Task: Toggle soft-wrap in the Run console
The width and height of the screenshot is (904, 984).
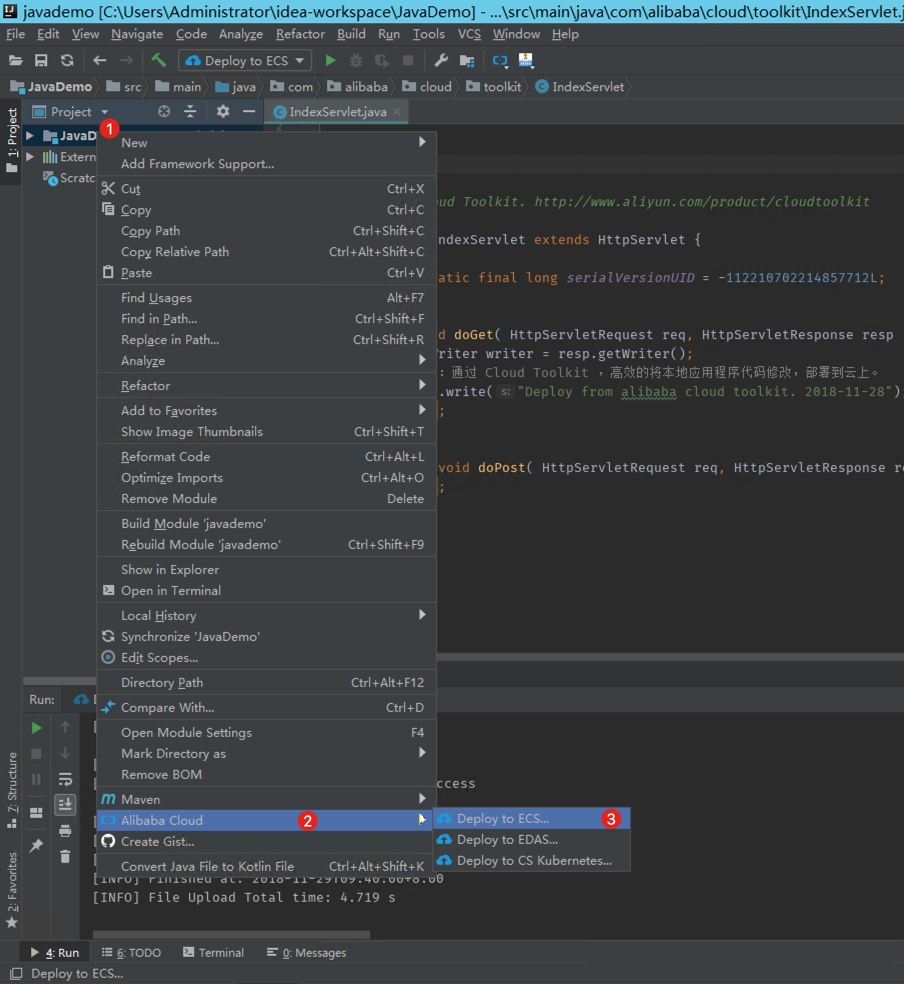Action: 65,779
